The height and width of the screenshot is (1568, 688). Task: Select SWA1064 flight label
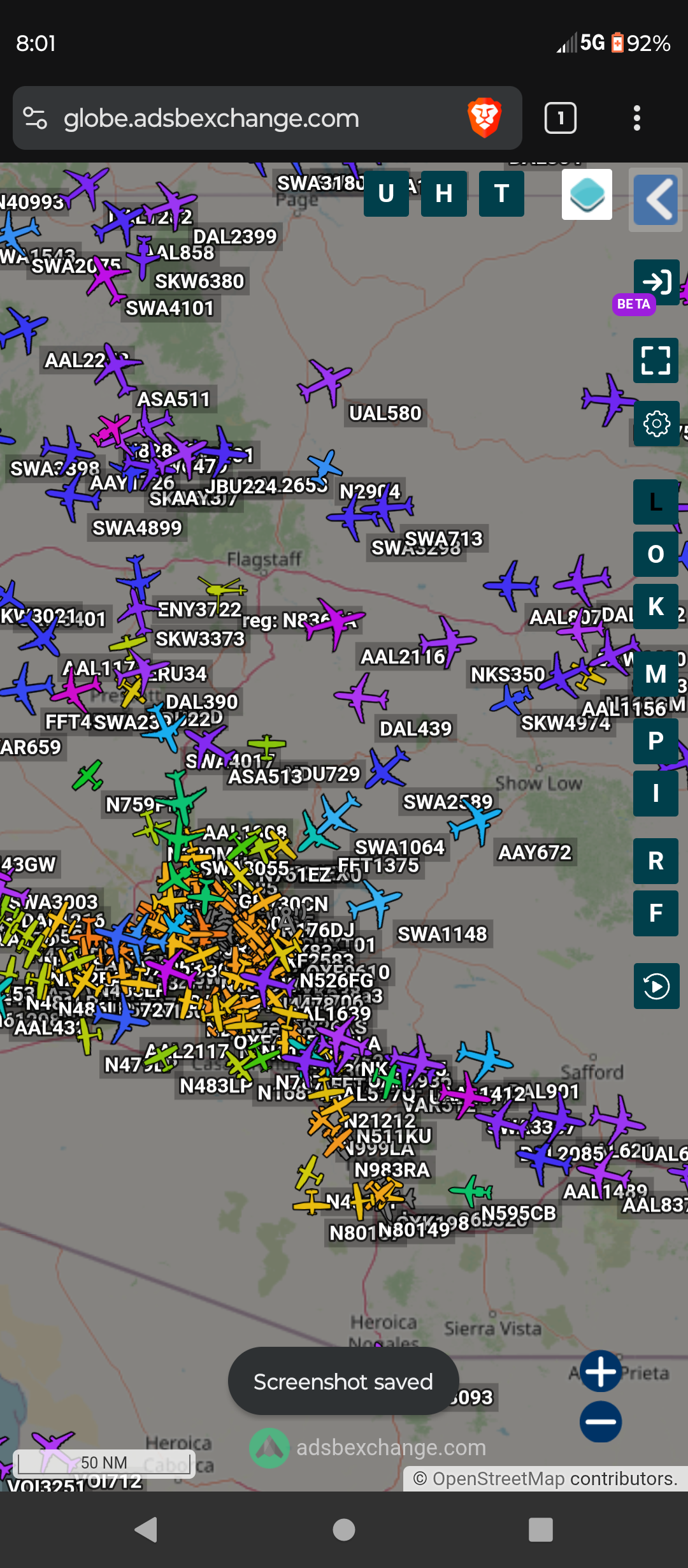pos(399,847)
